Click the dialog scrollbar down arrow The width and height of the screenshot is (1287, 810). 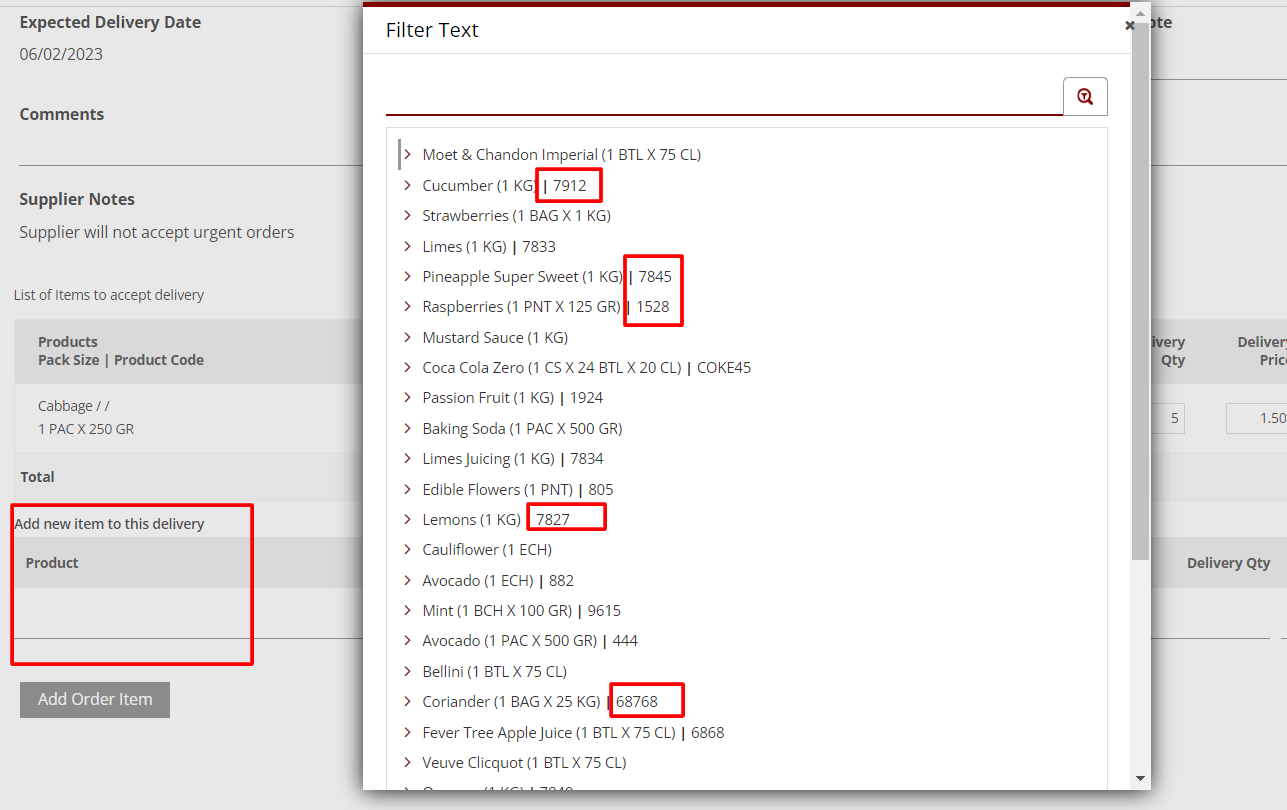tap(1140, 778)
